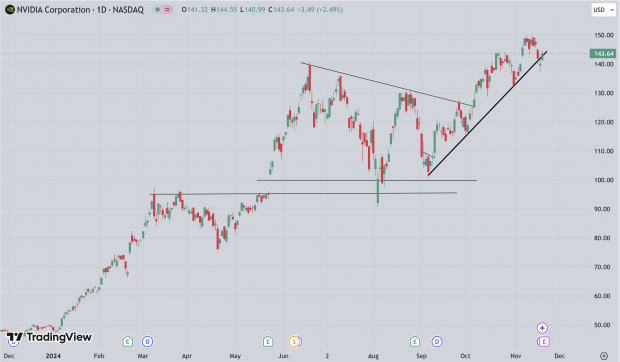
Task: Click the Feb label on time axis
Action: (x=99, y=356)
